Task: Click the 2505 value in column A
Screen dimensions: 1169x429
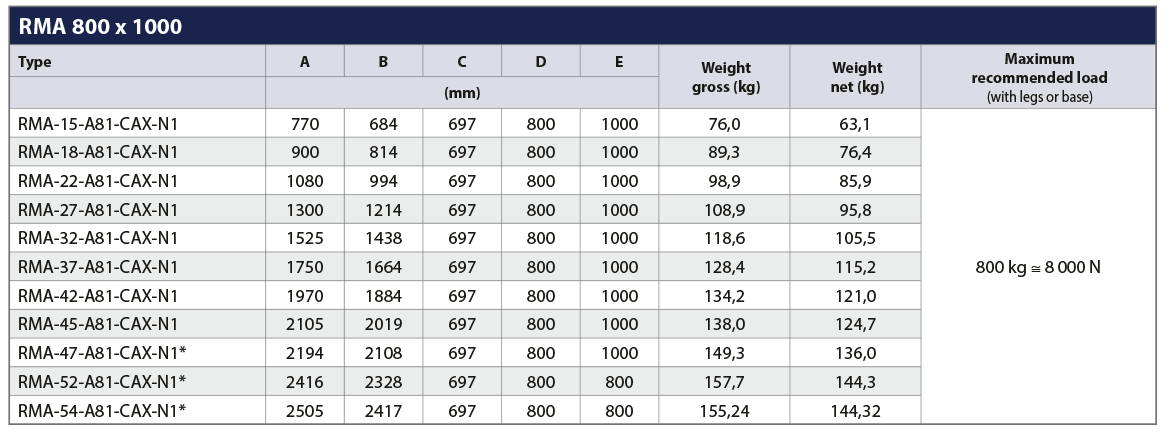Action: point(305,410)
